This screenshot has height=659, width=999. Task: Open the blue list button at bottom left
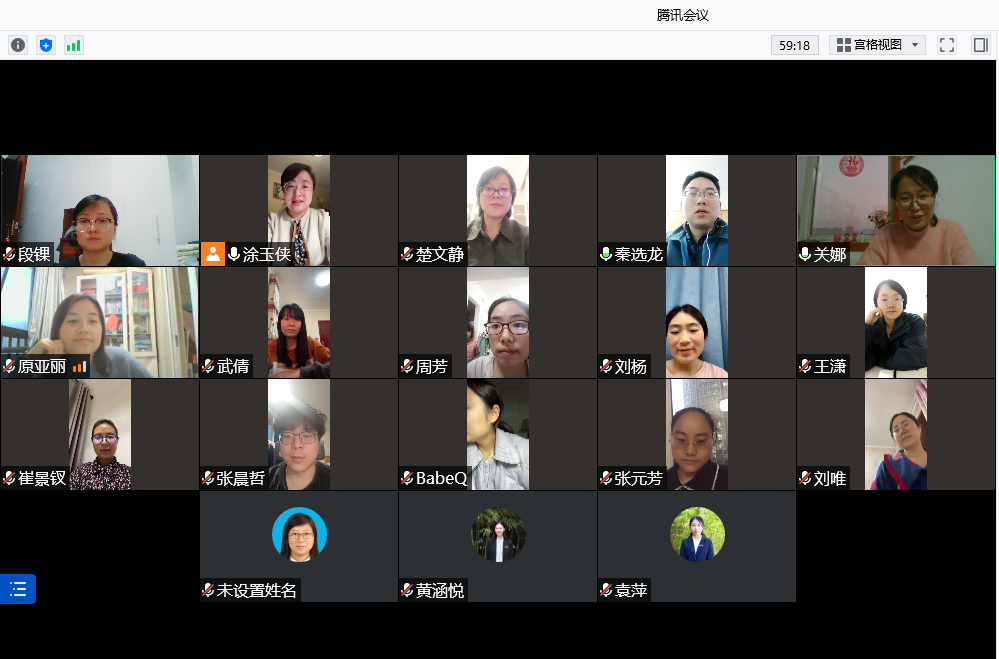coord(18,589)
